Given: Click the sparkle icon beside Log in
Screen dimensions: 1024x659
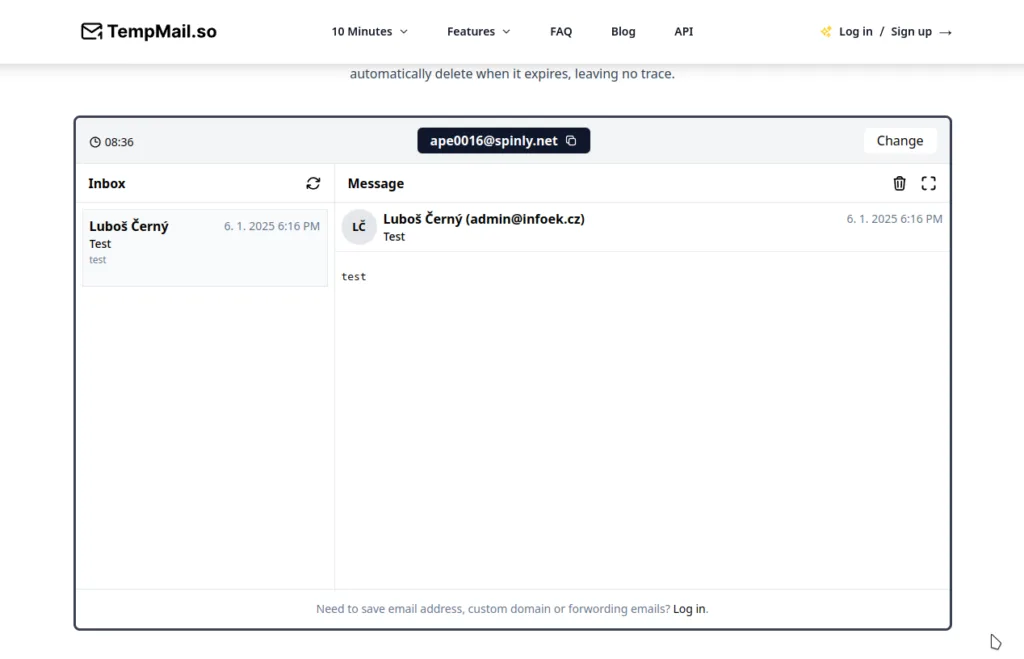Looking at the screenshot, I should pos(826,32).
